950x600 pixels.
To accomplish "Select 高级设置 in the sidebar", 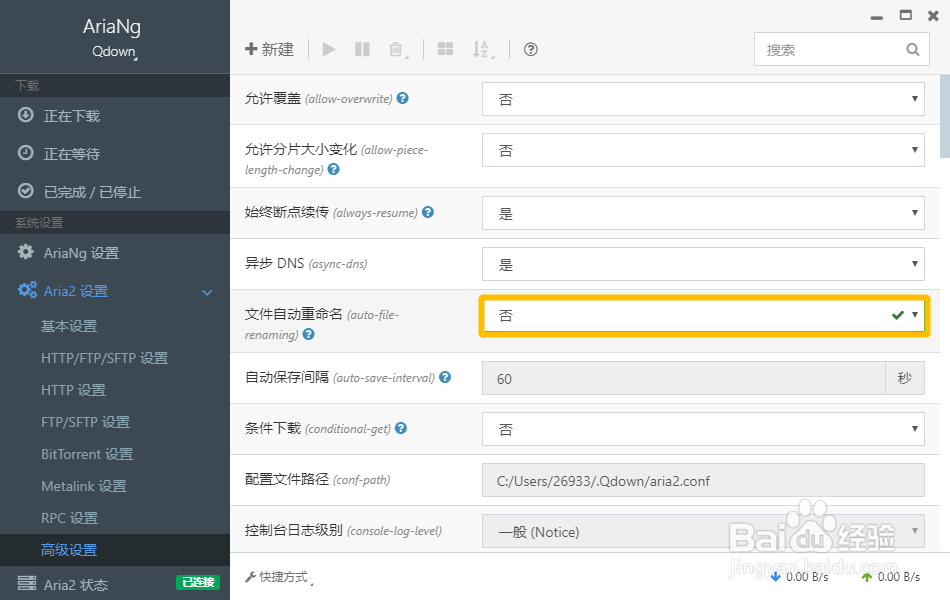I will [69, 550].
